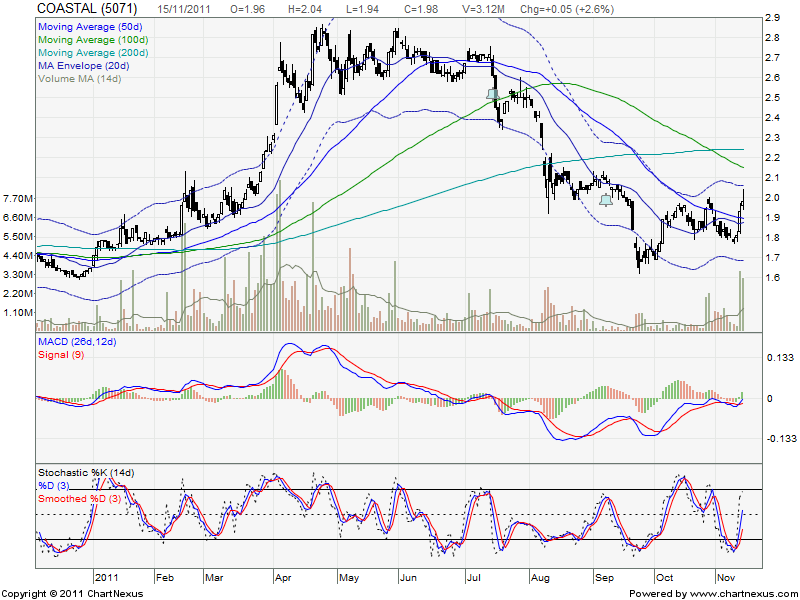This screenshot has width=800, height=600.
Task: Click the Smoothed %D (3) label
Action: point(79,498)
